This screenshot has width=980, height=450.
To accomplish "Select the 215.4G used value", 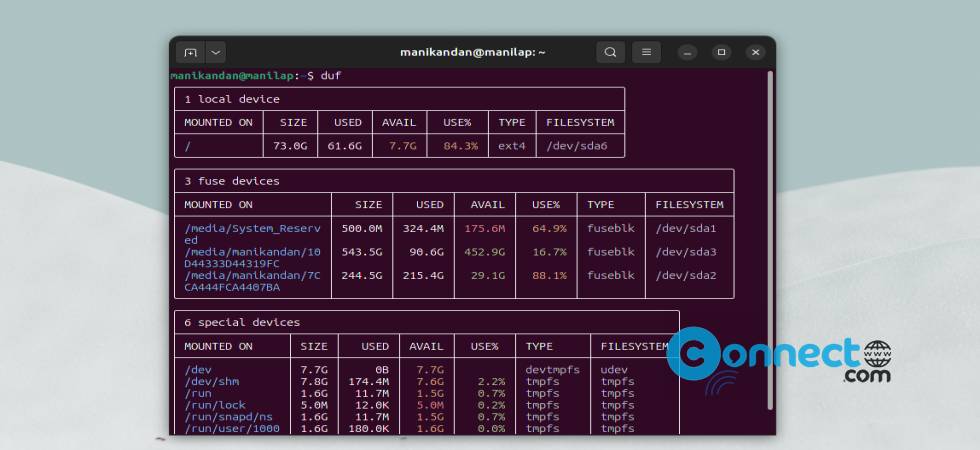I will pyautogui.click(x=423, y=276).
